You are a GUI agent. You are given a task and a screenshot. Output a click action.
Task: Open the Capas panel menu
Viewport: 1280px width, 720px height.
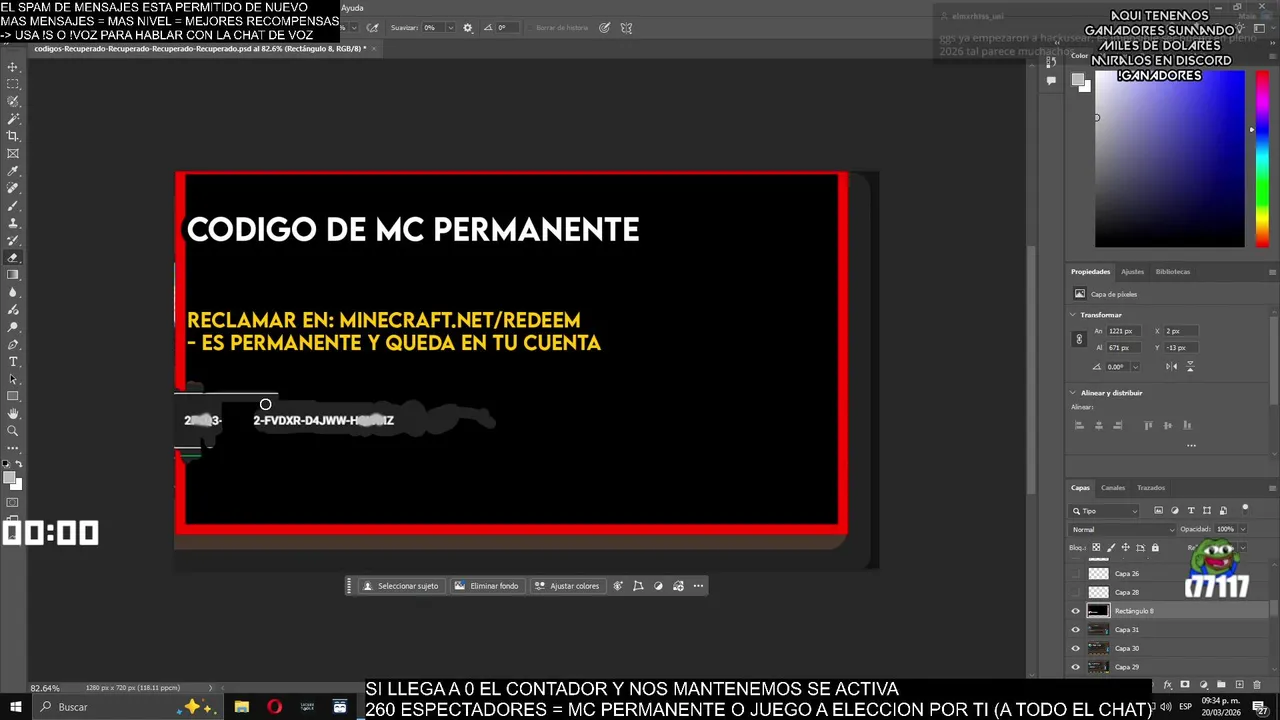(1272, 488)
